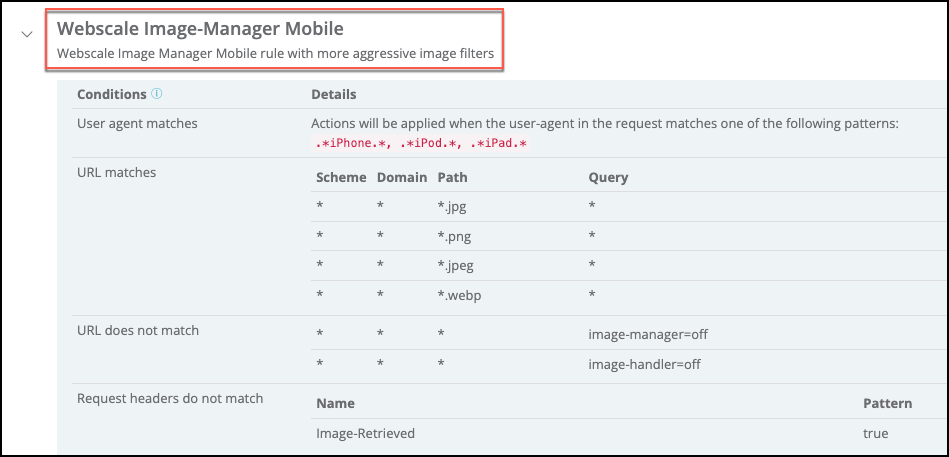
Task: Click the iPhone, iPod, iPad pattern text
Action: (x=421, y=144)
